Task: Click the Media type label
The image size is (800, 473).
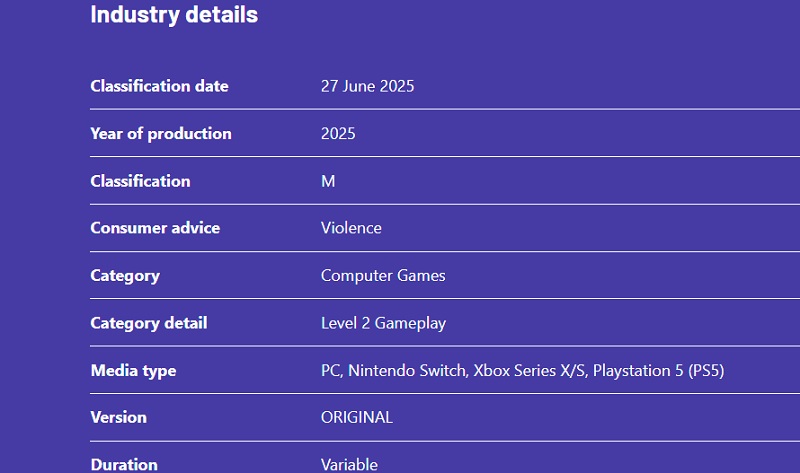Action: pyautogui.click(x=133, y=371)
